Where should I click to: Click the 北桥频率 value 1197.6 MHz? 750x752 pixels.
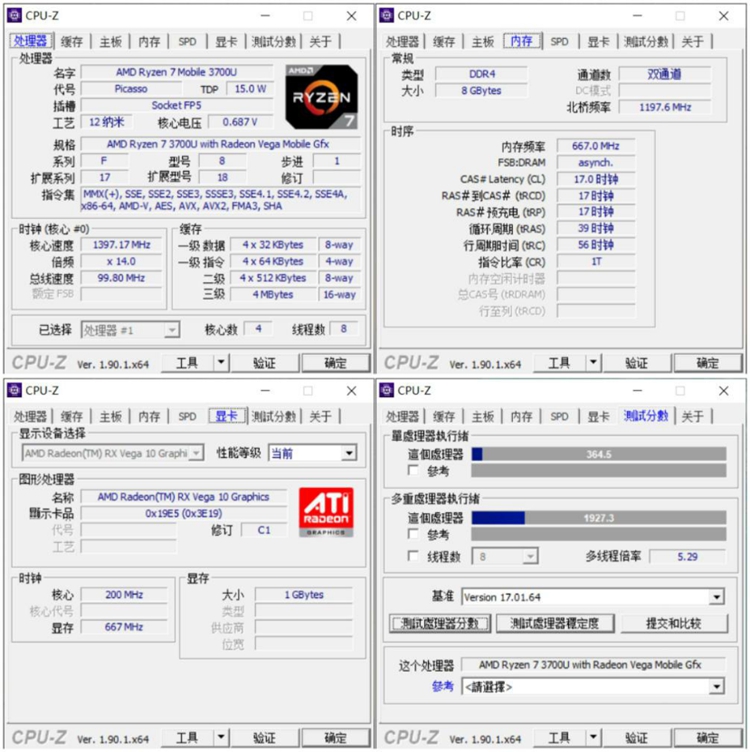(x=665, y=107)
